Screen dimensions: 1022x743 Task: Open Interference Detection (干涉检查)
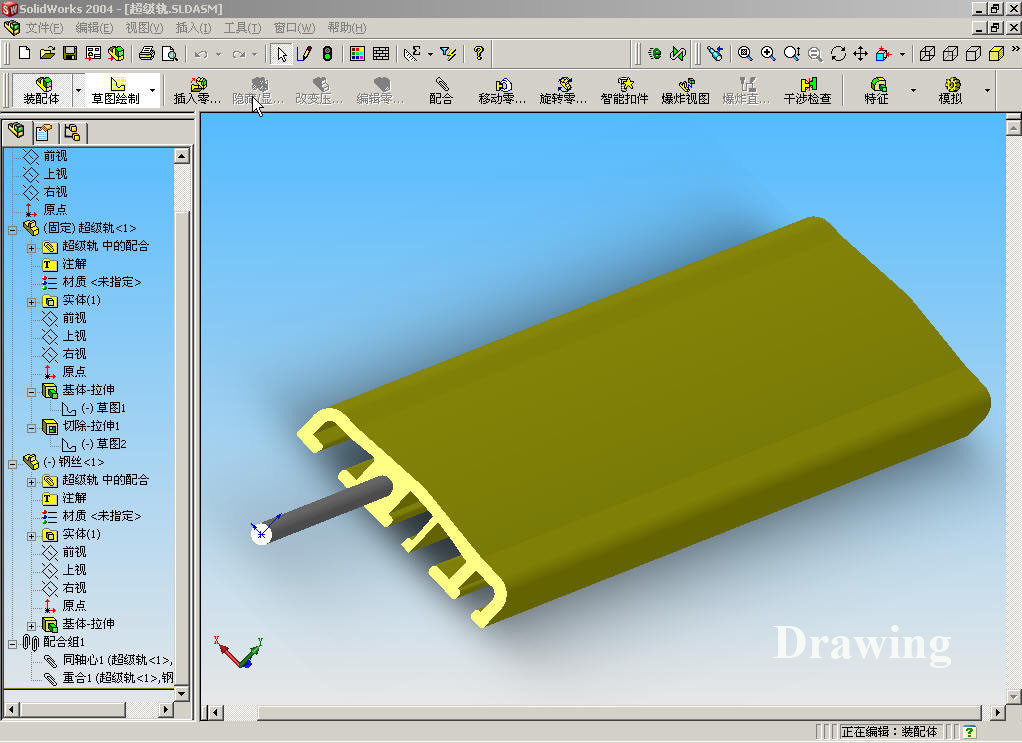click(x=807, y=90)
